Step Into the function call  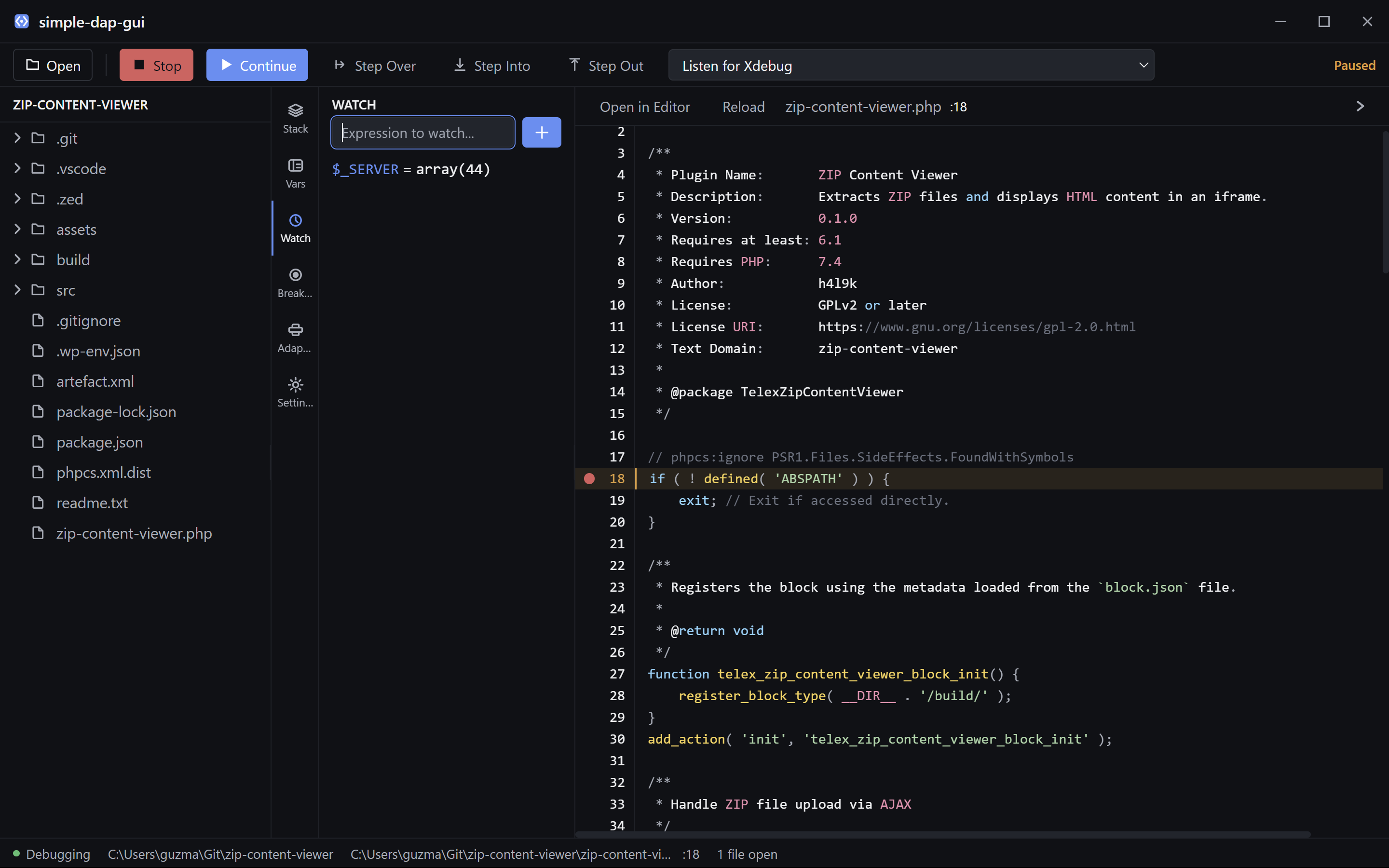point(492,66)
